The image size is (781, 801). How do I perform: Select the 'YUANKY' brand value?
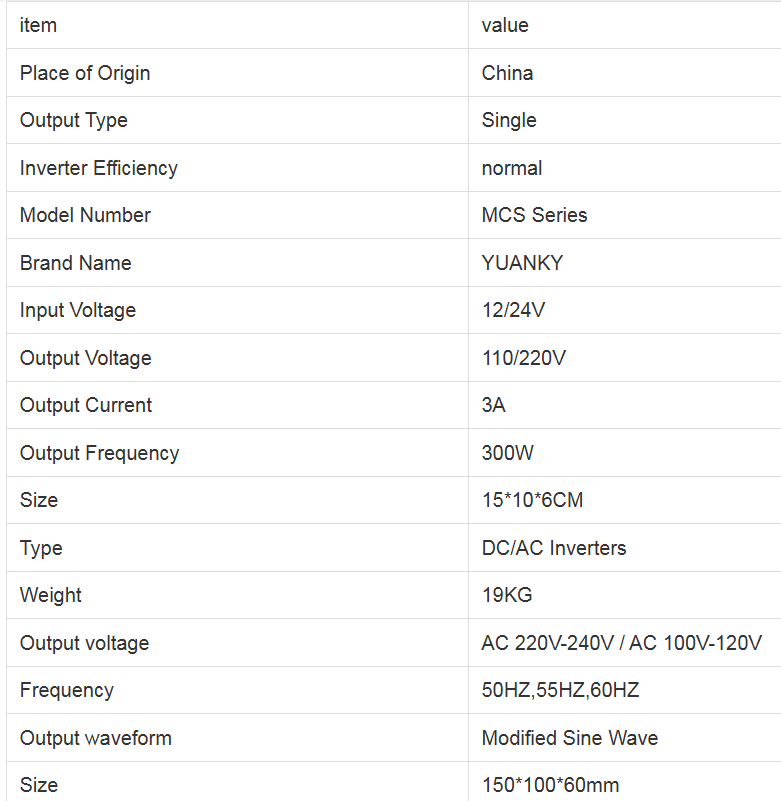click(x=522, y=263)
